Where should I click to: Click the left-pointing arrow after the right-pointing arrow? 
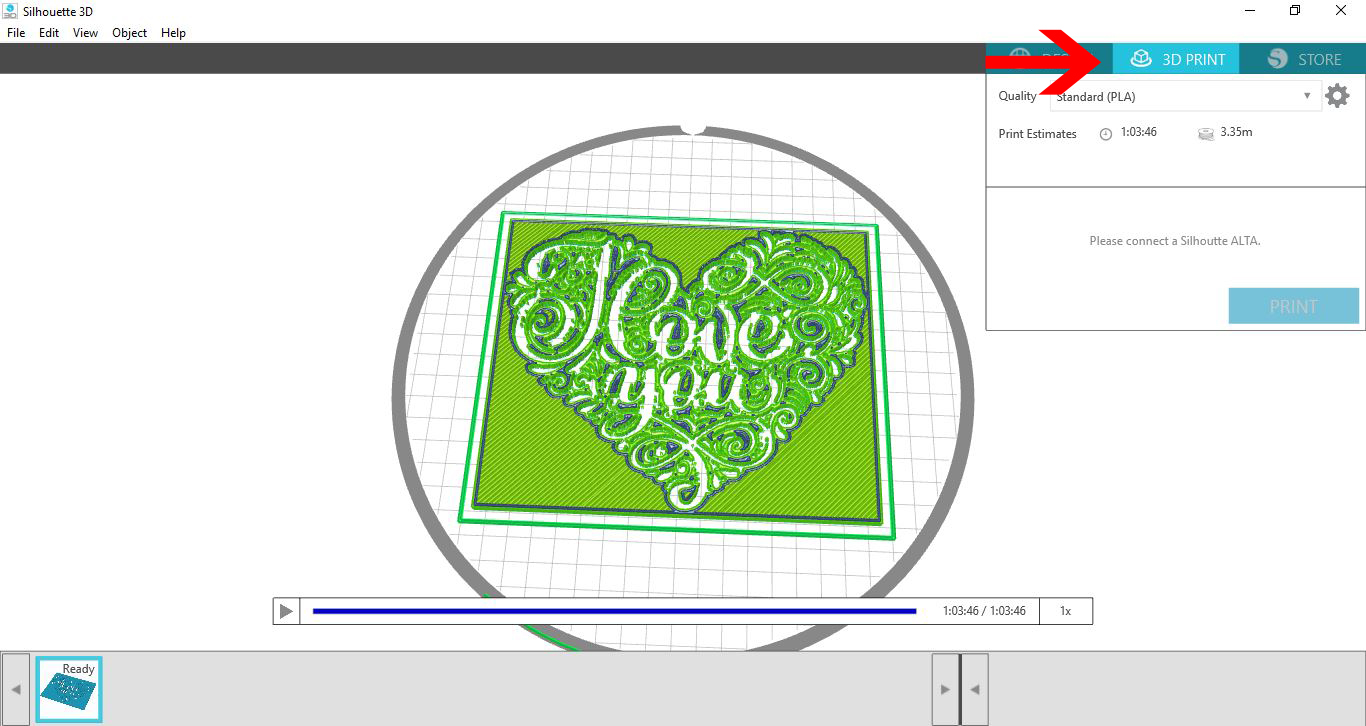[x=975, y=689]
